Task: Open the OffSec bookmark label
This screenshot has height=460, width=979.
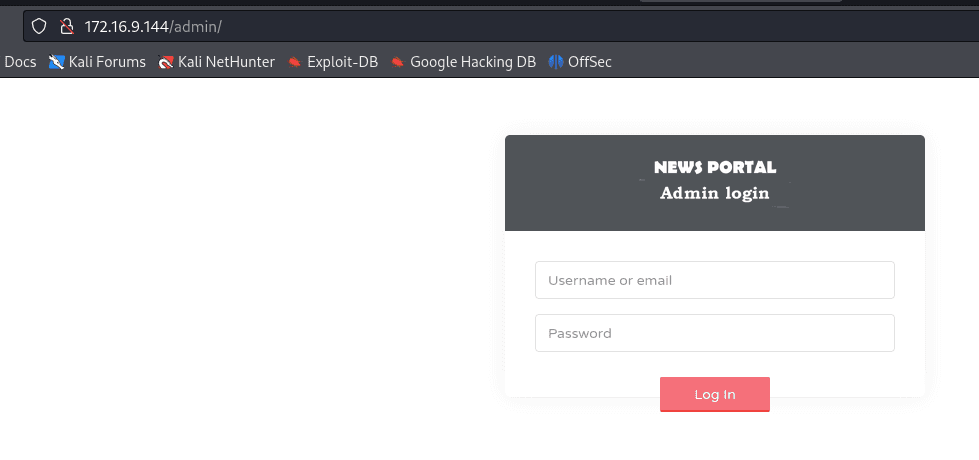Action: tap(590, 62)
